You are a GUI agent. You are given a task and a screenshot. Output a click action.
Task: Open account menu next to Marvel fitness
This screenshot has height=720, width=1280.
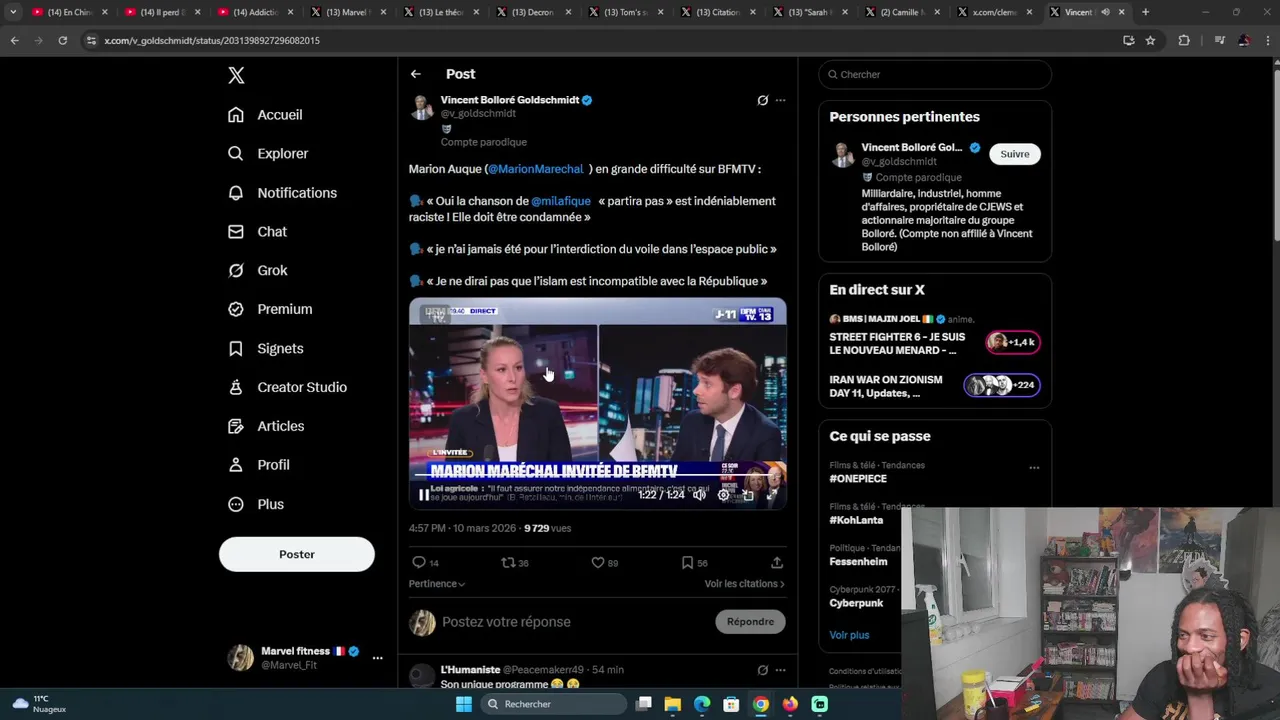(377, 658)
